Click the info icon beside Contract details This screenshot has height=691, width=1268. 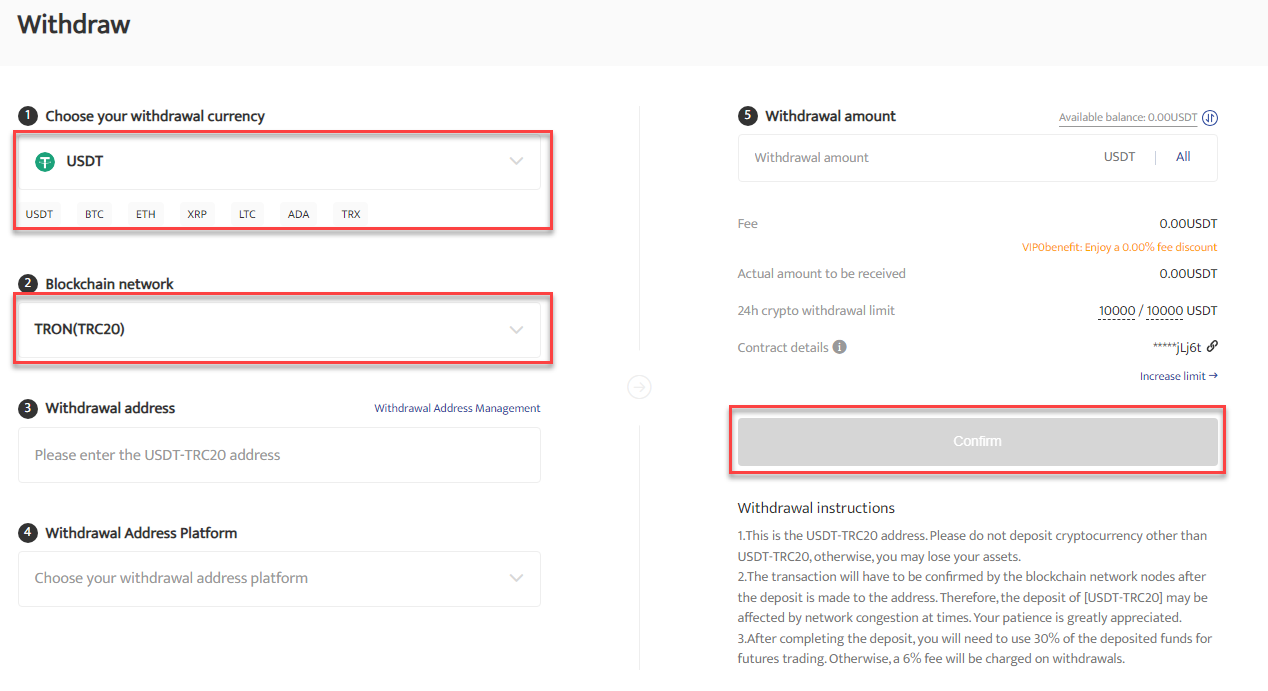point(840,347)
